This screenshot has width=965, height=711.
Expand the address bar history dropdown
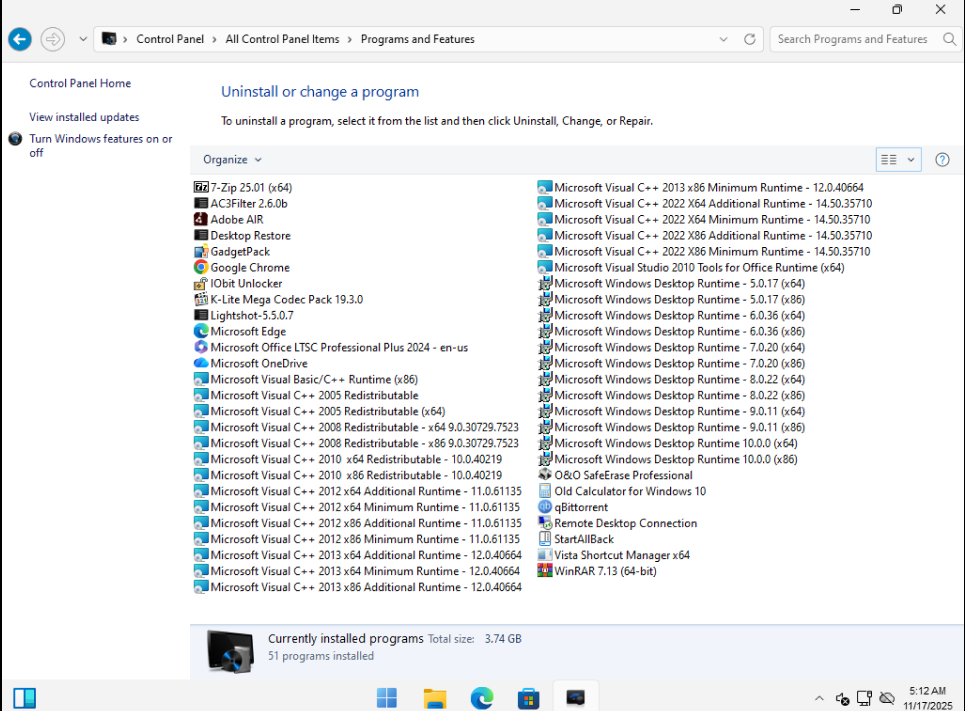click(x=723, y=39)
